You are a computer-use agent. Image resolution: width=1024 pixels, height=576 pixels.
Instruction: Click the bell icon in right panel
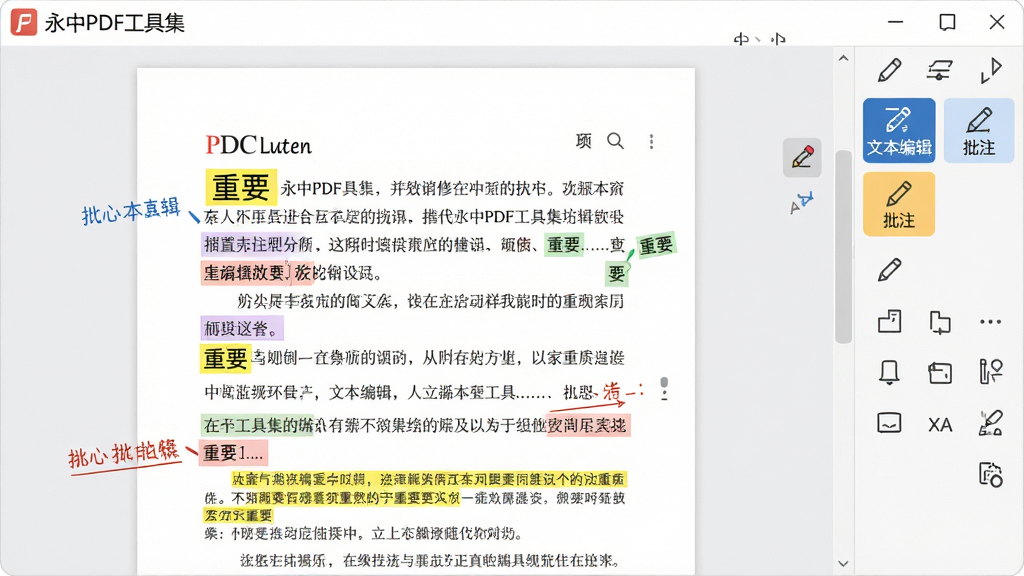[889, 373]
